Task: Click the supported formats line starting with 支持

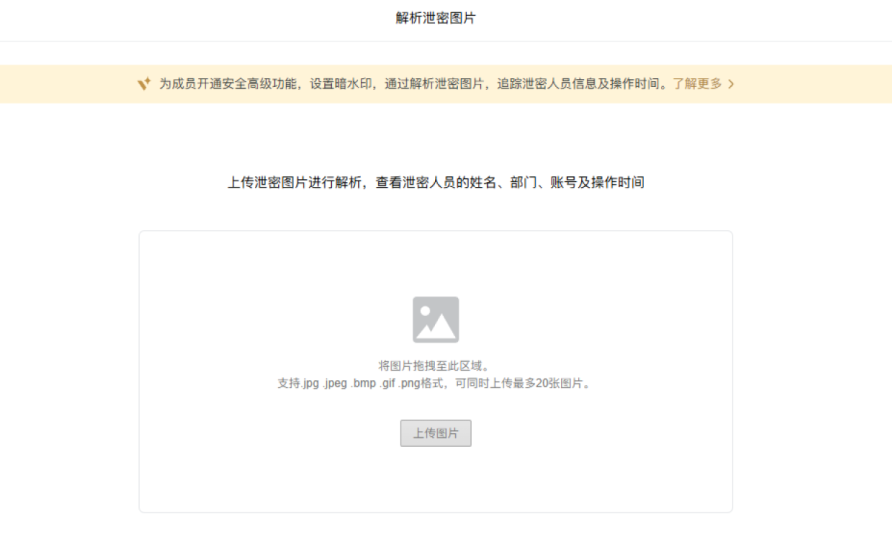Action: pyautogui.click(x=435, y=383)
